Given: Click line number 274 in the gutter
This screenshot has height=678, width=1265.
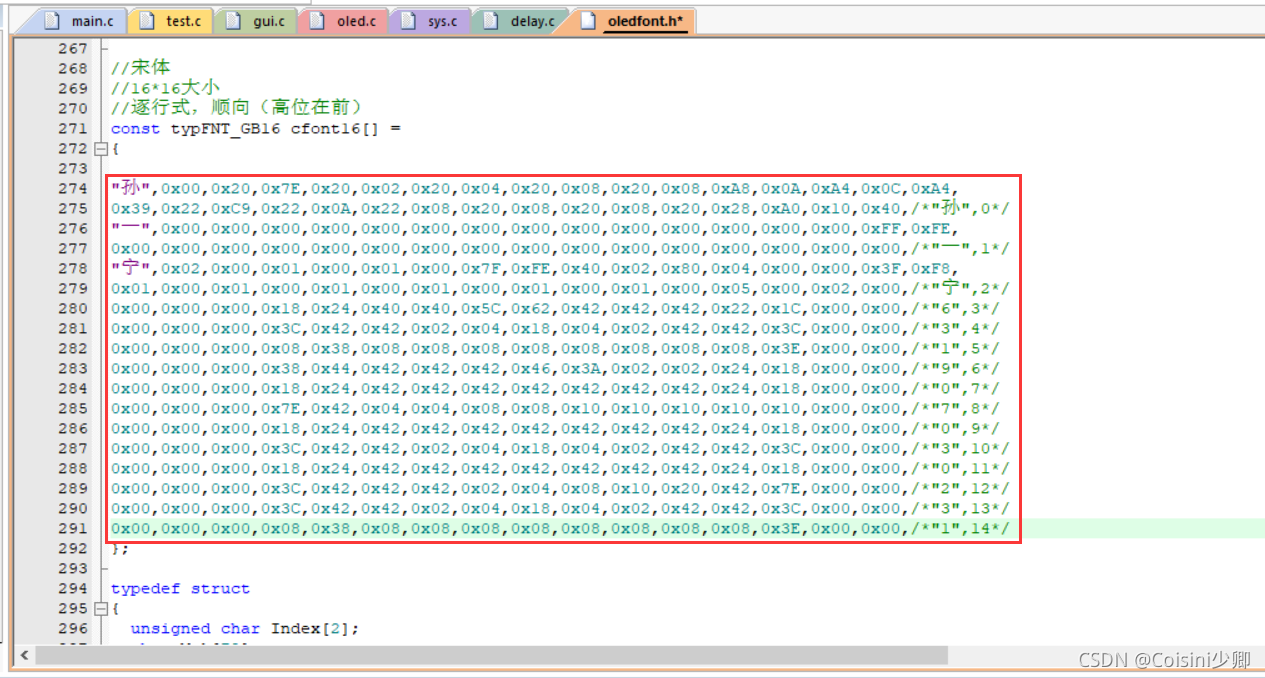Looking at the screenshot, I should point(73,188).
